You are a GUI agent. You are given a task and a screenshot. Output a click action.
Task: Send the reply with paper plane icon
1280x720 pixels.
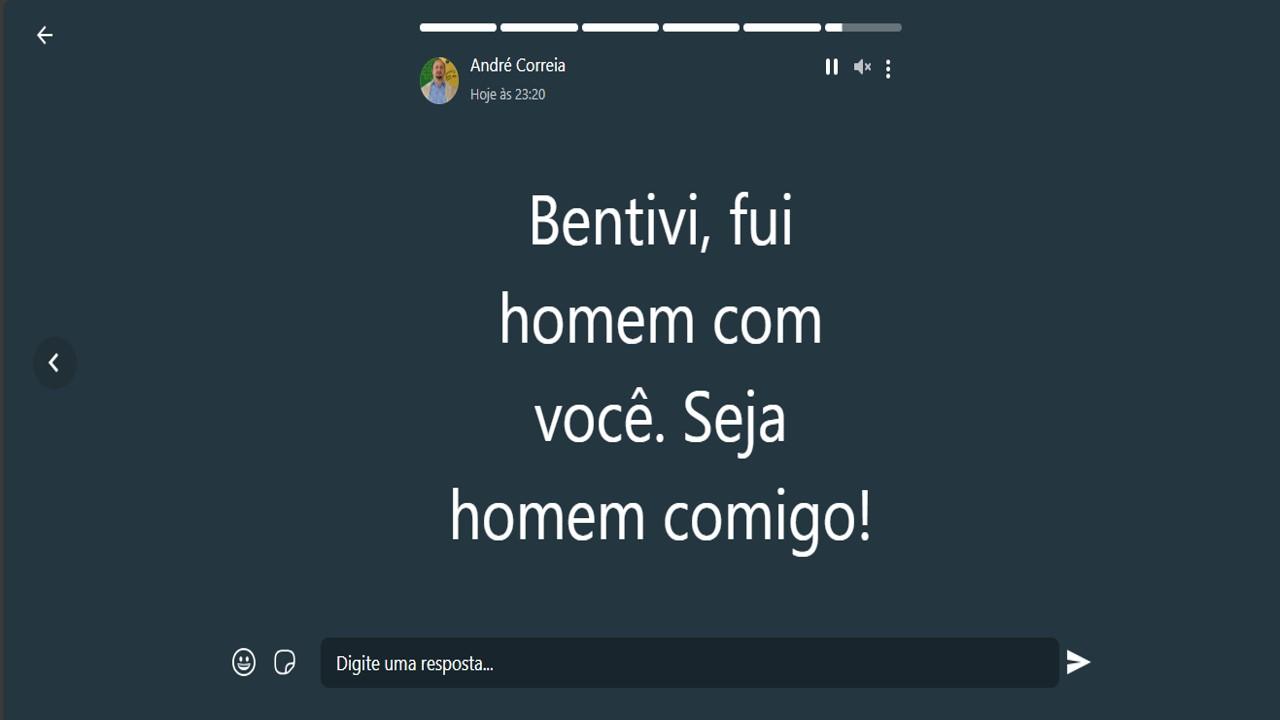pyautogui.click(x=1077, y=662)
